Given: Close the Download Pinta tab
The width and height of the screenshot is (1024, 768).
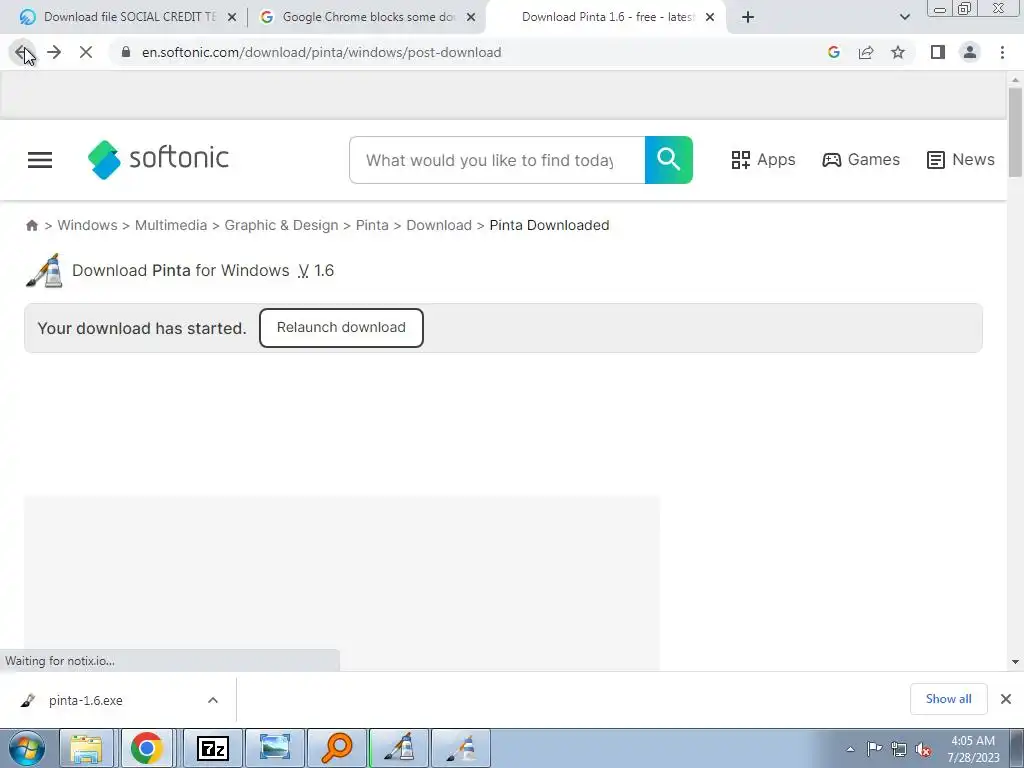Looking at the screenshot, I should point(710,18).
